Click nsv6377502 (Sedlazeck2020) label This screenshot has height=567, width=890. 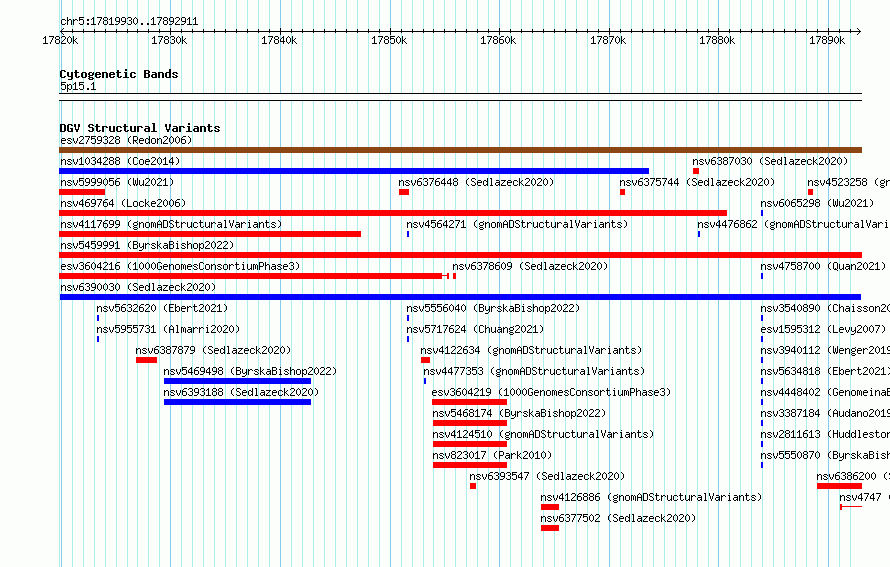point(618,518)
